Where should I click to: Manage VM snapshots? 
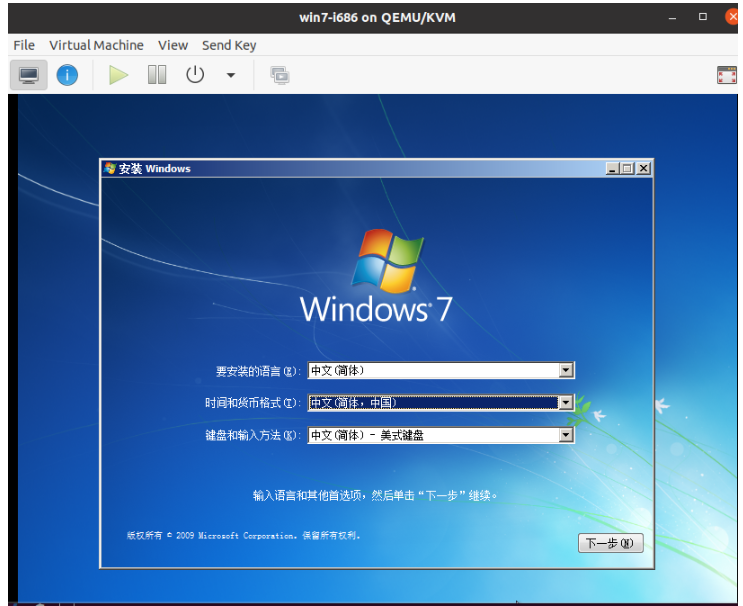280,75
